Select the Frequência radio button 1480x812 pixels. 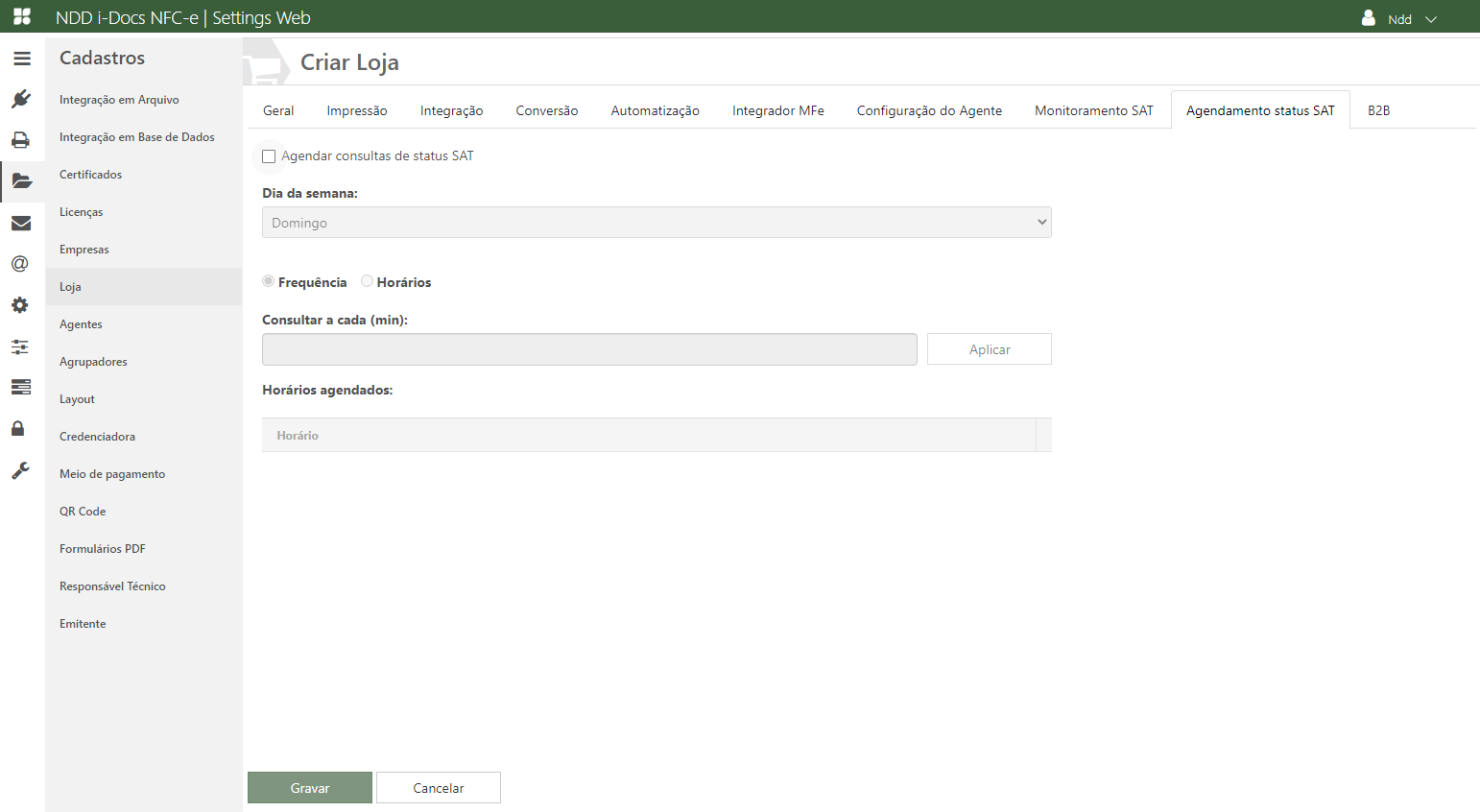pyautogui.click(x=269, y=281)
